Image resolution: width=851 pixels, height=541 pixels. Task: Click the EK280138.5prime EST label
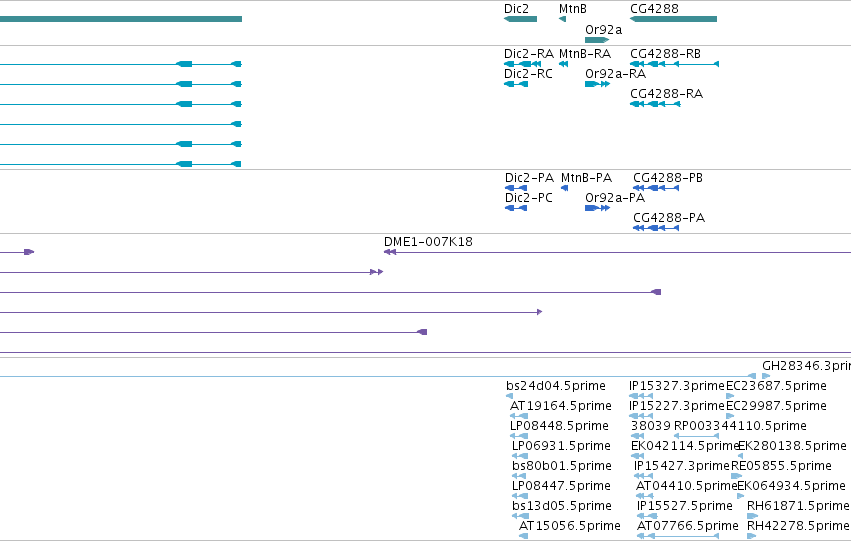[x=792, y=446]
